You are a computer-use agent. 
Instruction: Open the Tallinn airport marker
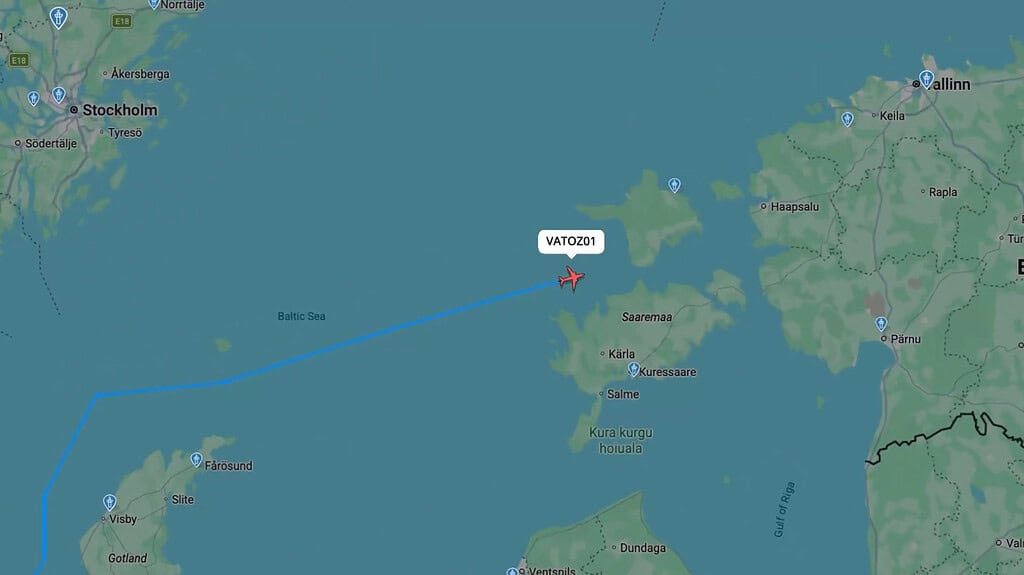(926, 80)
